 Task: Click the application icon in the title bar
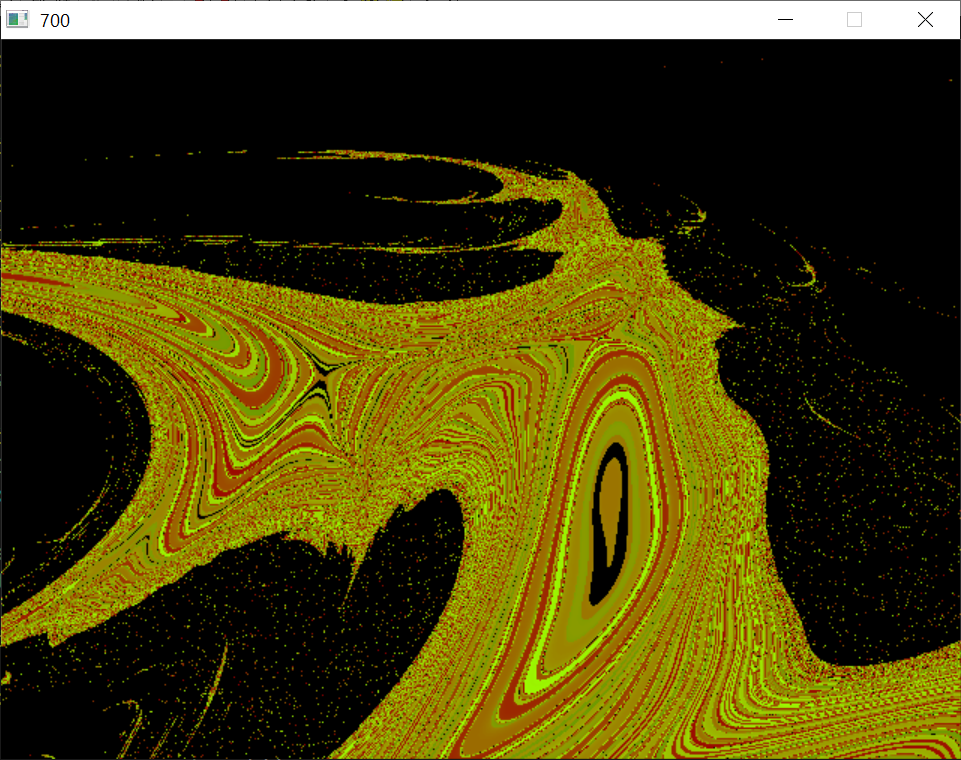(17, 19)
